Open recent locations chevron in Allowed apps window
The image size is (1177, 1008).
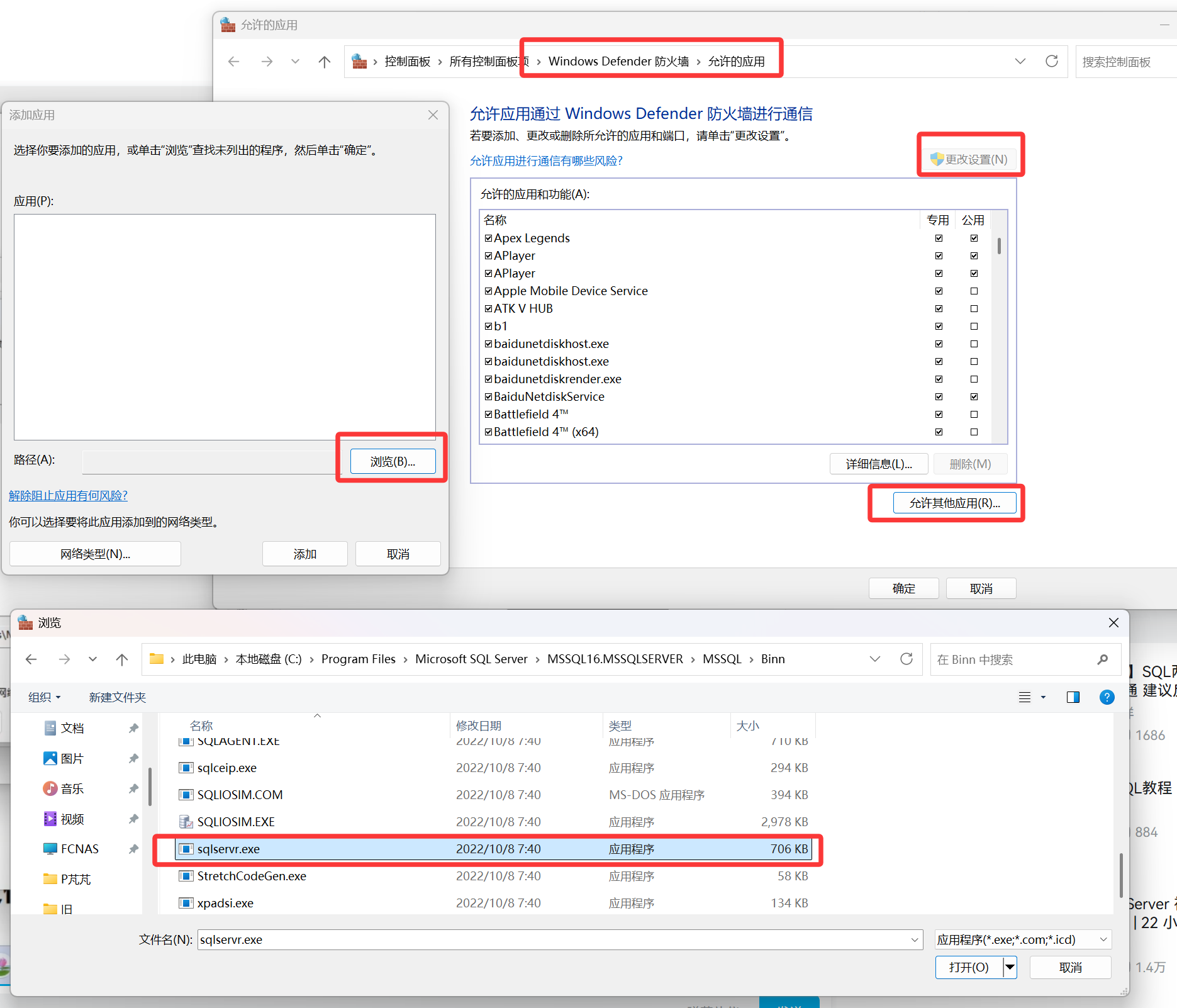click(x=295, y=61)
